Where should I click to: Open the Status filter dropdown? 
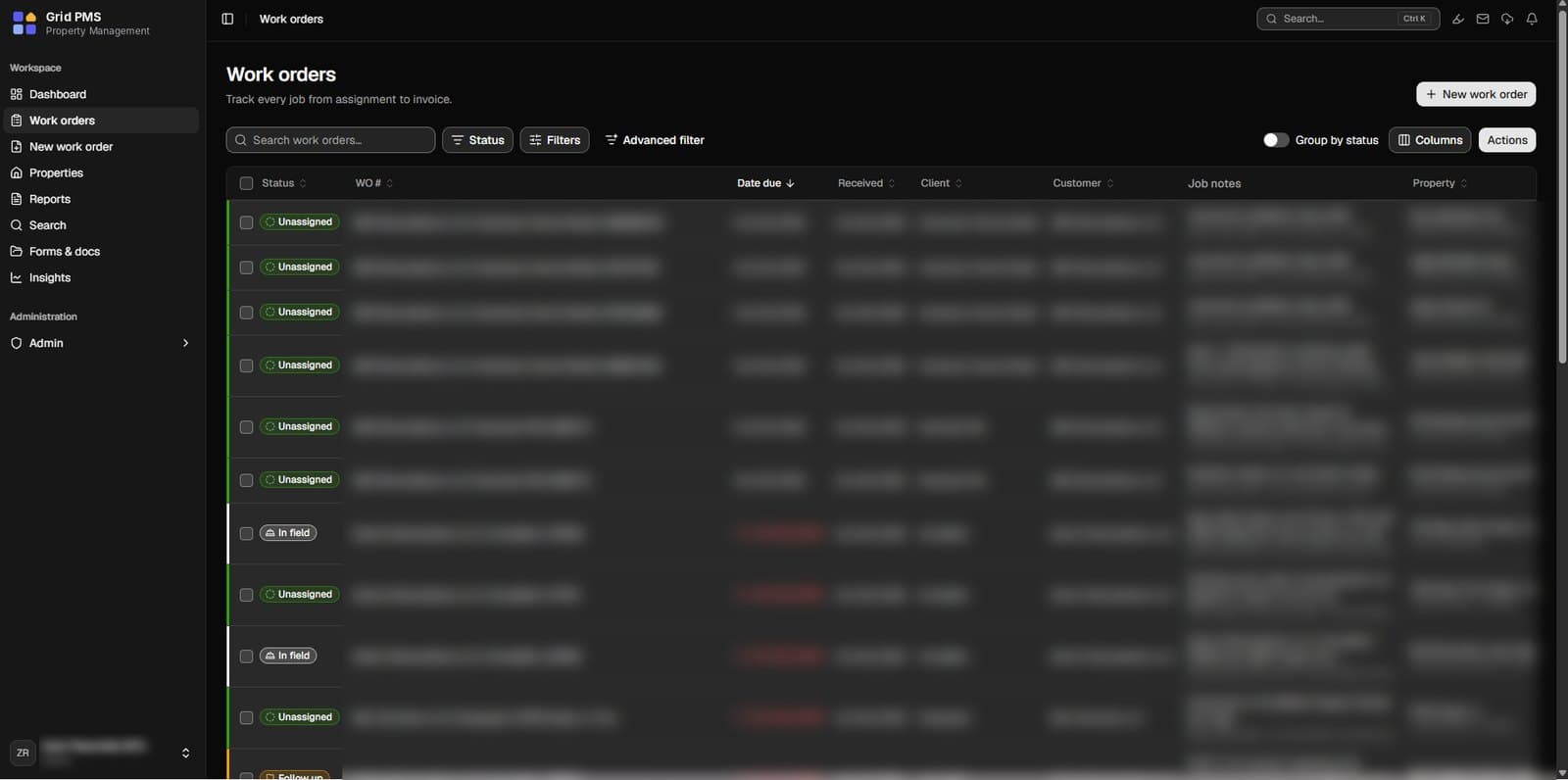tap(477, 140)
